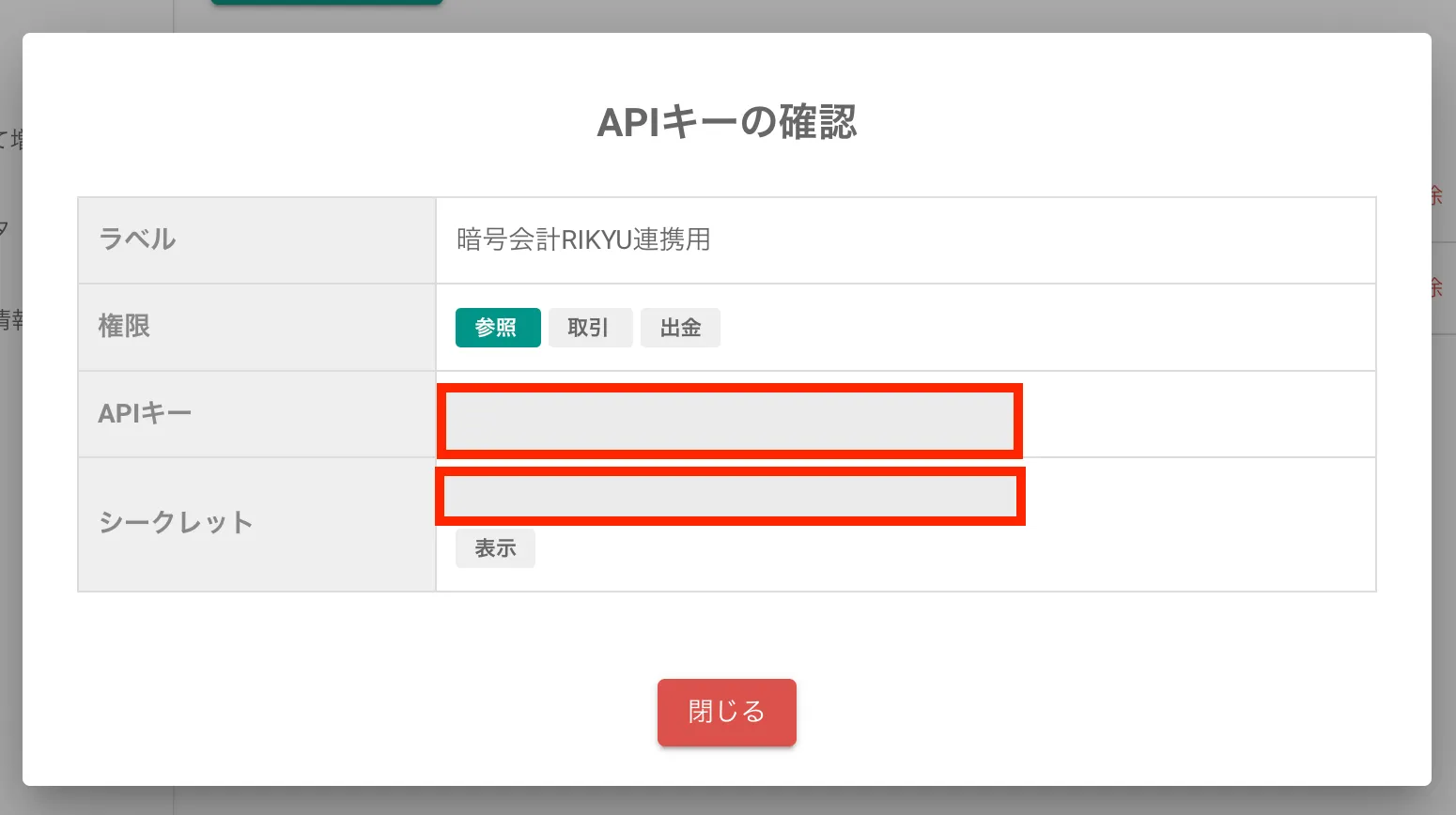Click the シークレット row header cell

tap(256, 523)
